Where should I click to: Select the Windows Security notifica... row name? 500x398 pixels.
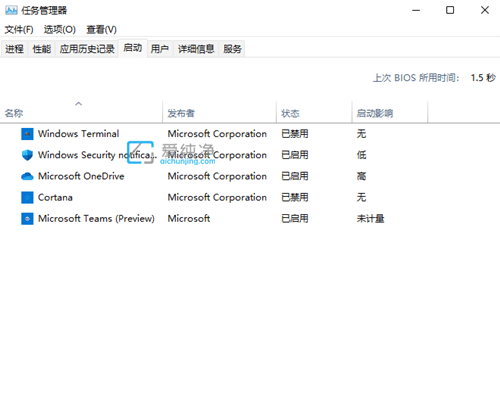pyautogui.click(x=97, y=155)
